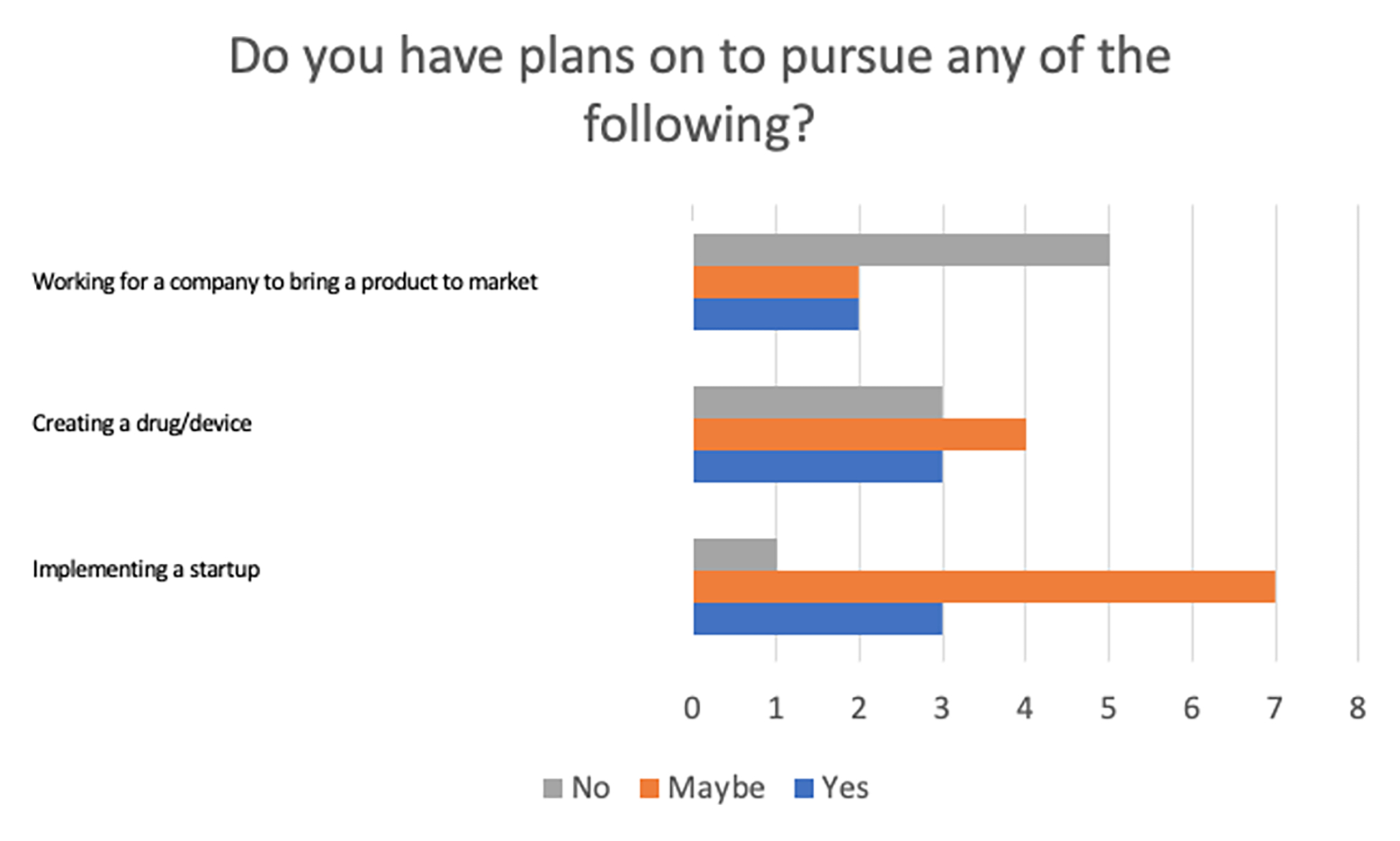
Task: Select the 'Implementing a startup' category label
Action: pos(146,570)
